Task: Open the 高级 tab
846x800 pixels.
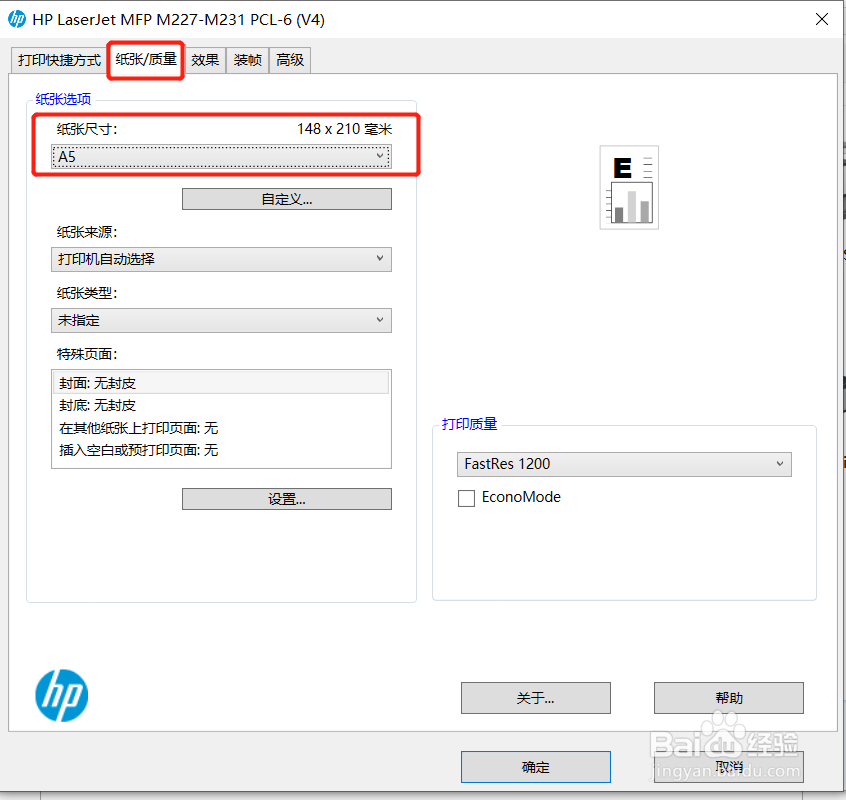Action: pos(290,60)
